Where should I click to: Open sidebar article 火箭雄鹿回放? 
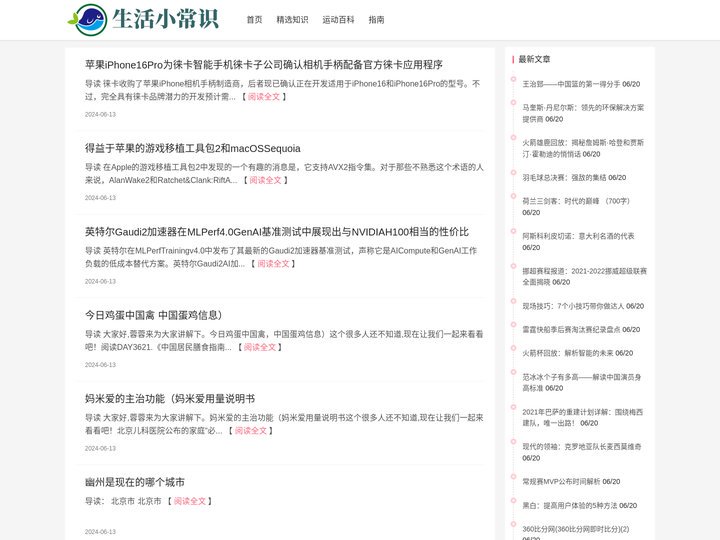[x=583, y=148]
